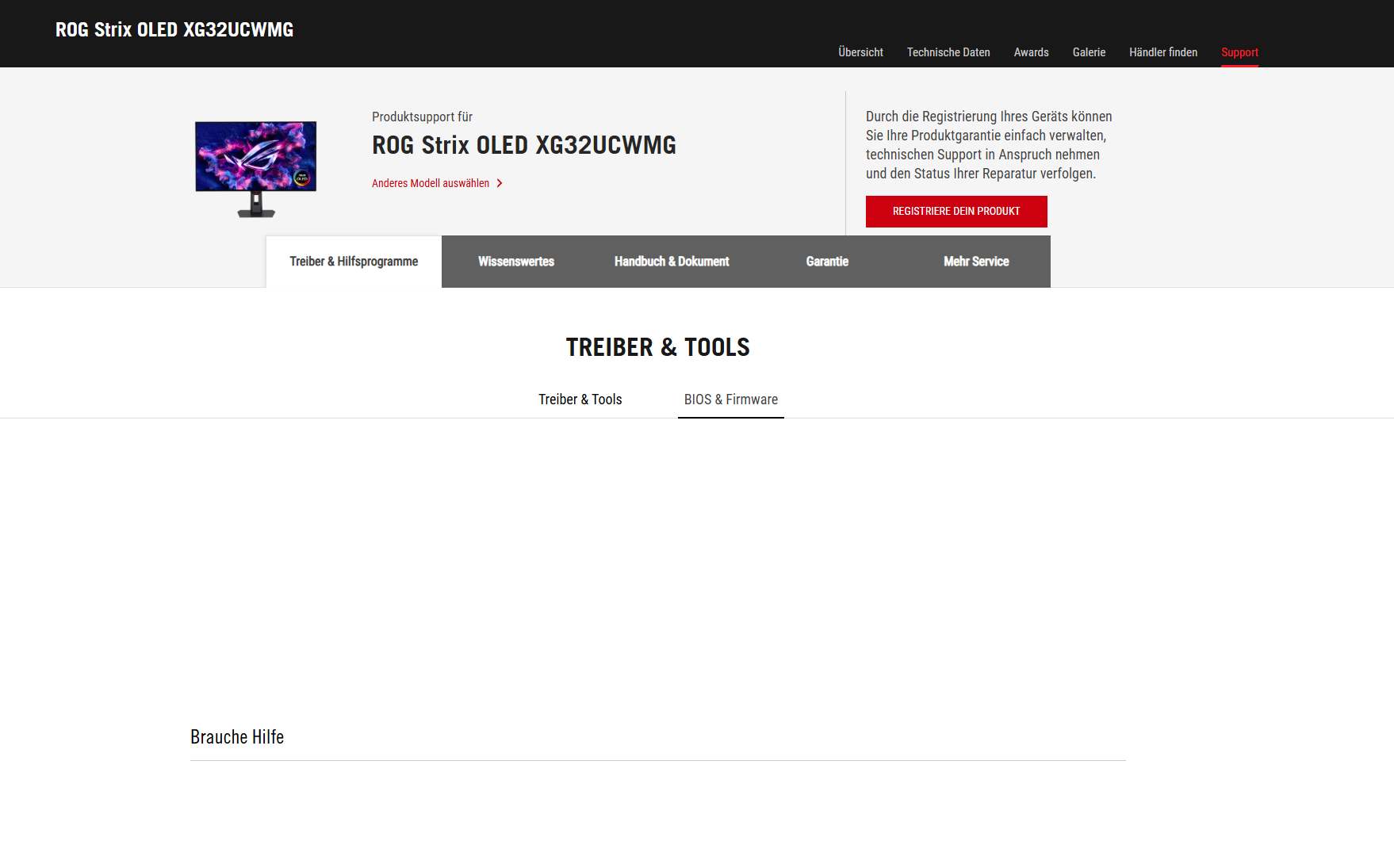Click the monitor product thumbnail image

(256, 169)
